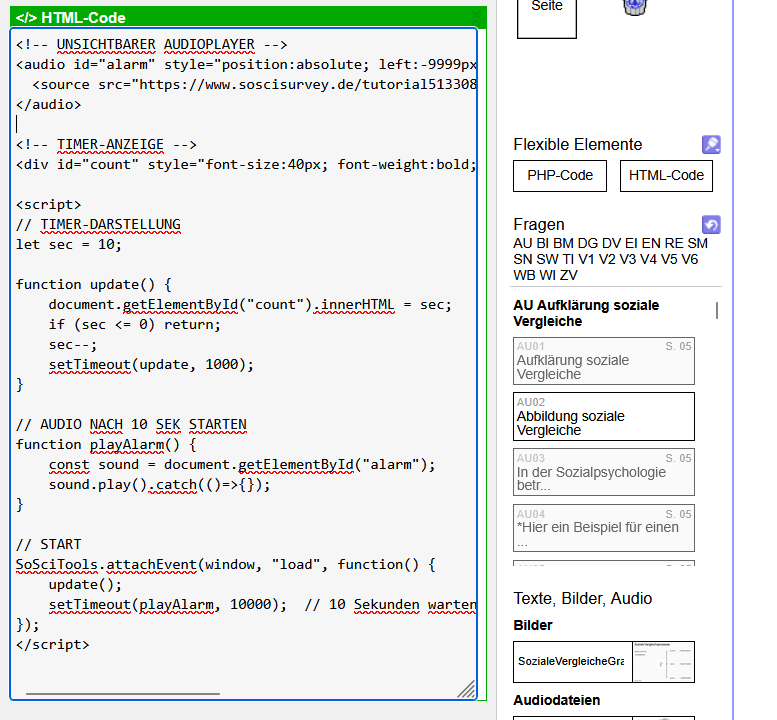Select question AU03 In der Sozialpsychologie
Viewport: 777px width, 720px height.
pos(603,473)
